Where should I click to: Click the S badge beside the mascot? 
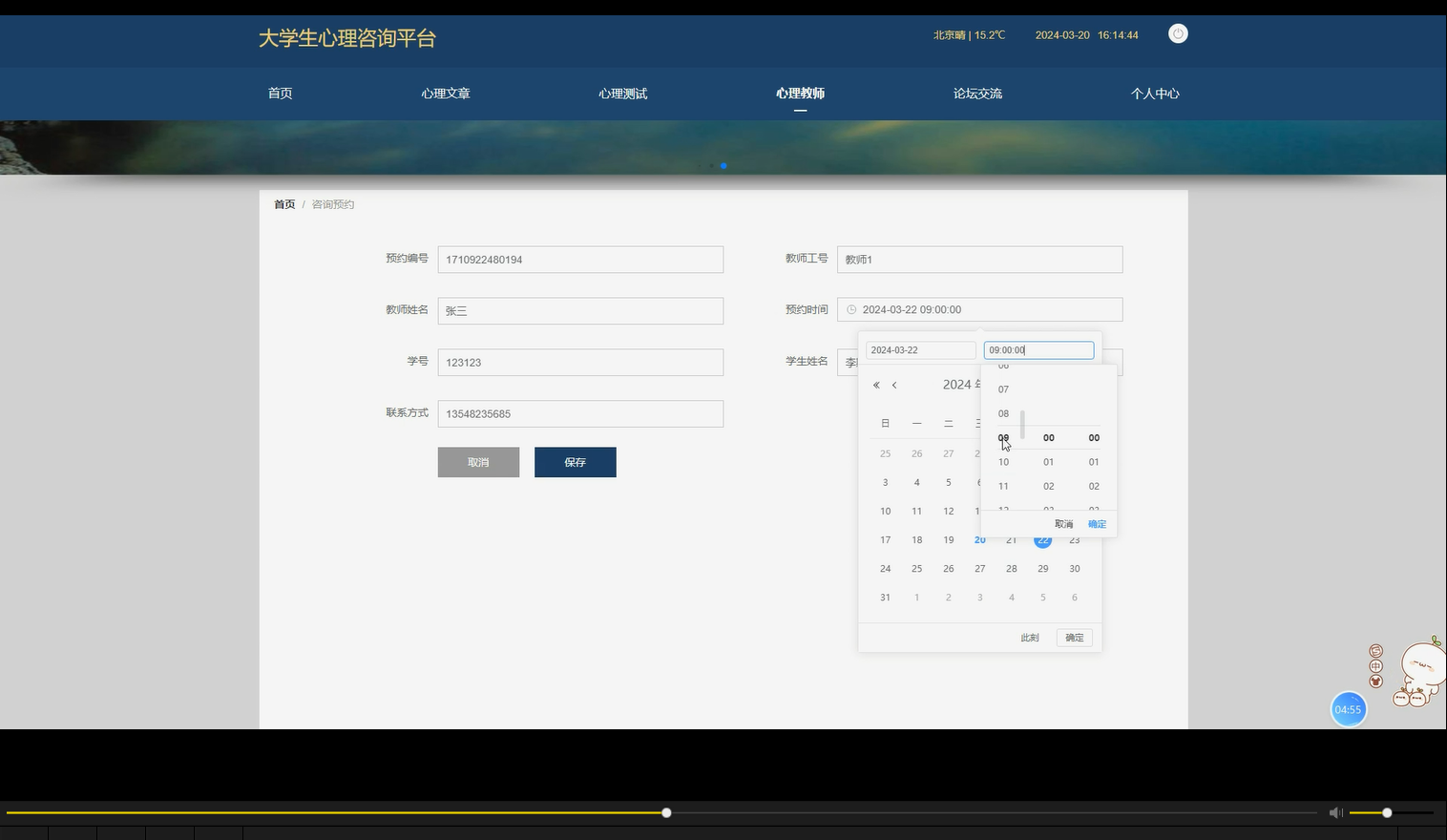click(x=1374, y=650)
